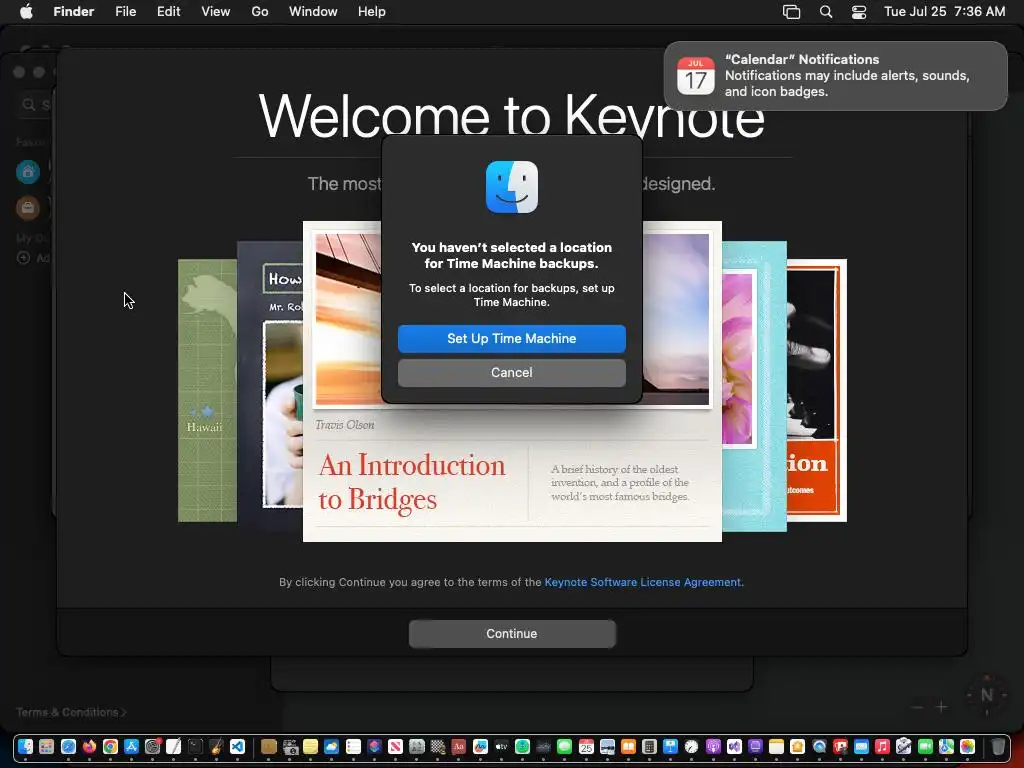This screenshot has height=768, width=1024.
Task: Open the File menu
Action: tap(125, 12)
